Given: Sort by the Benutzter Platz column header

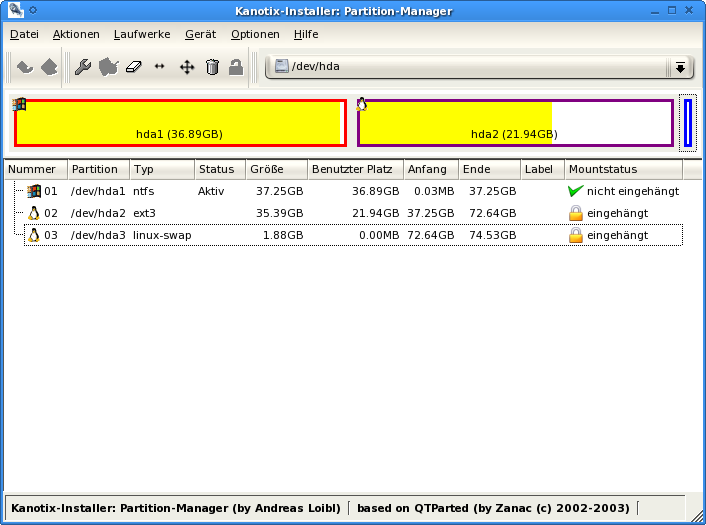Looking at the screenshot, I should [x=356, y=169].
